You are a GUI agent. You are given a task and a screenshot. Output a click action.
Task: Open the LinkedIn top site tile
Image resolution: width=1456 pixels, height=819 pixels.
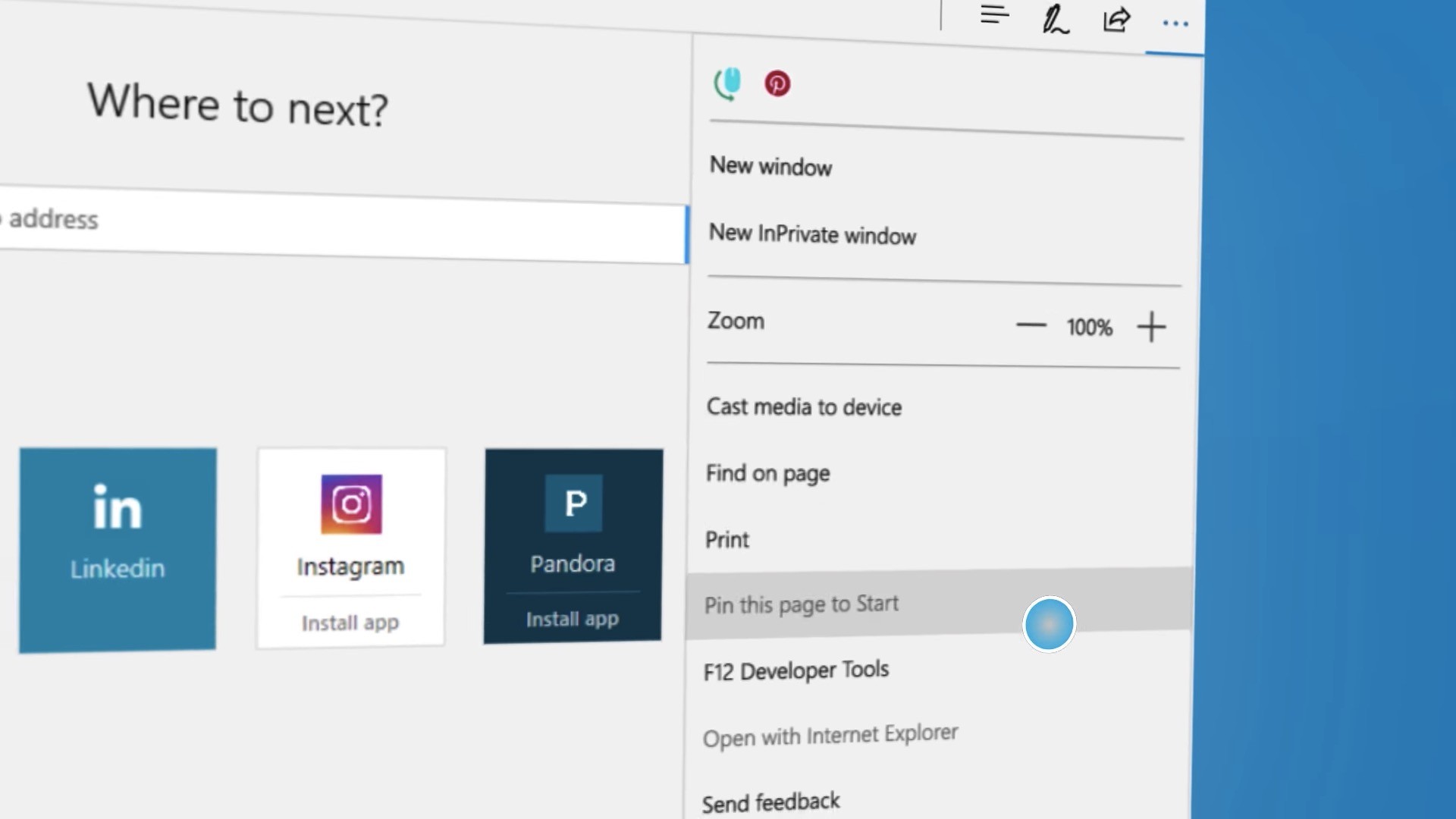coord(118,550)
